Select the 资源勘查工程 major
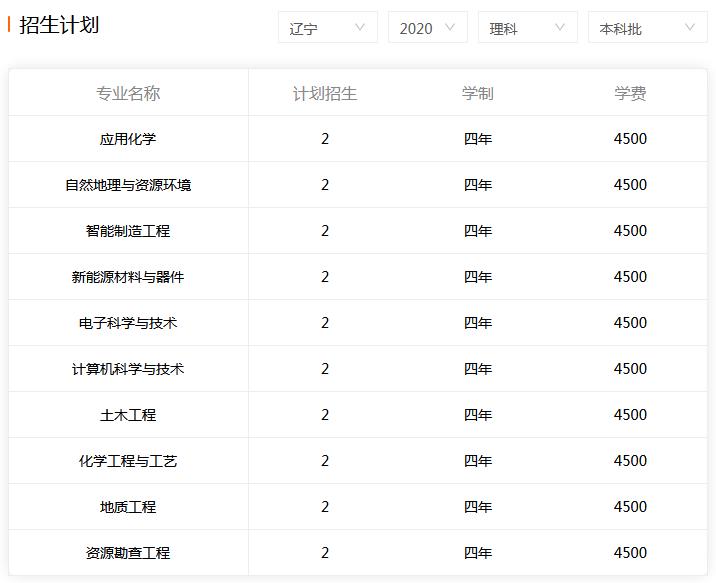 pos(128,553)
